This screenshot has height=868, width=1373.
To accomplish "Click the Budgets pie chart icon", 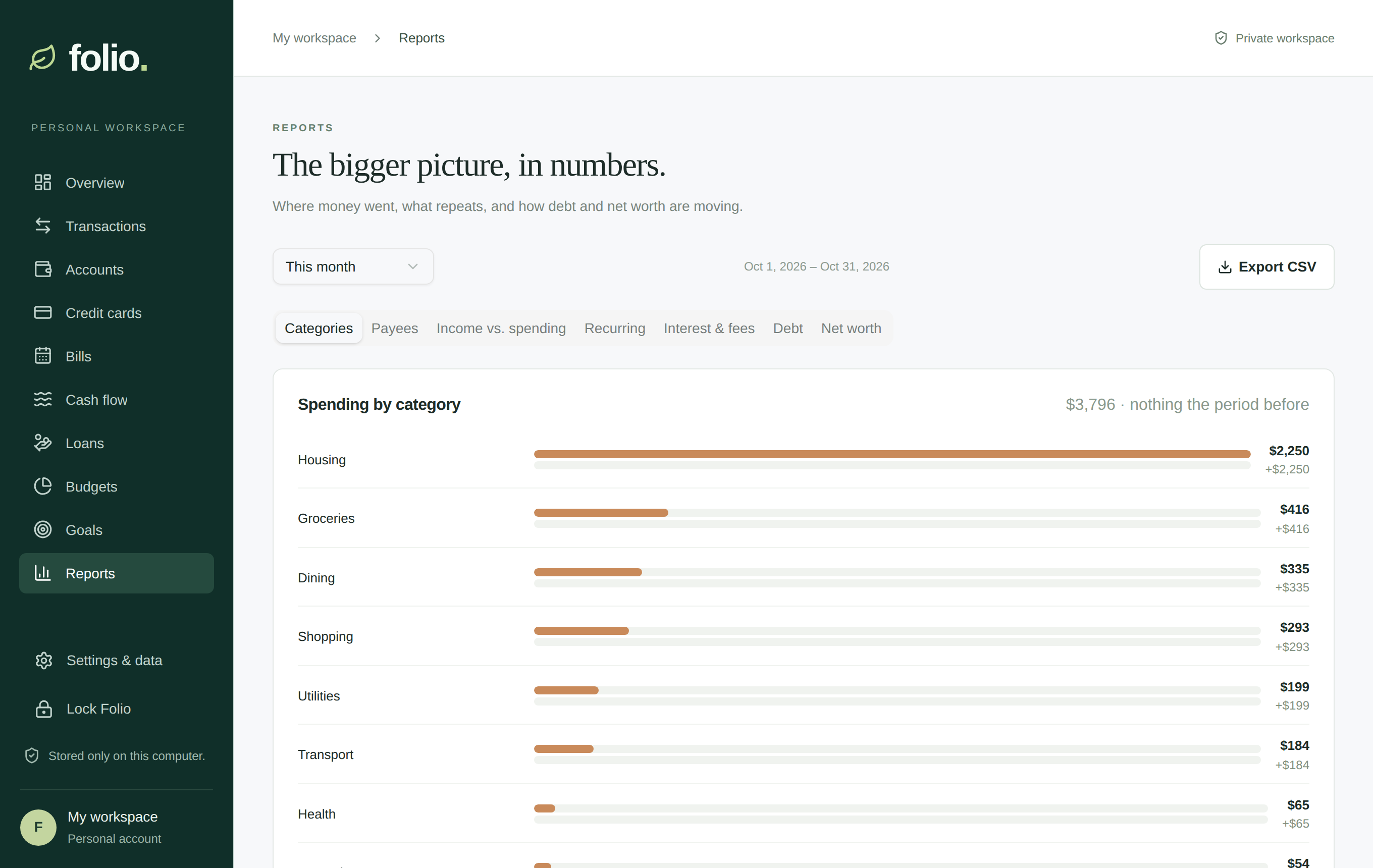I will 43,486.
